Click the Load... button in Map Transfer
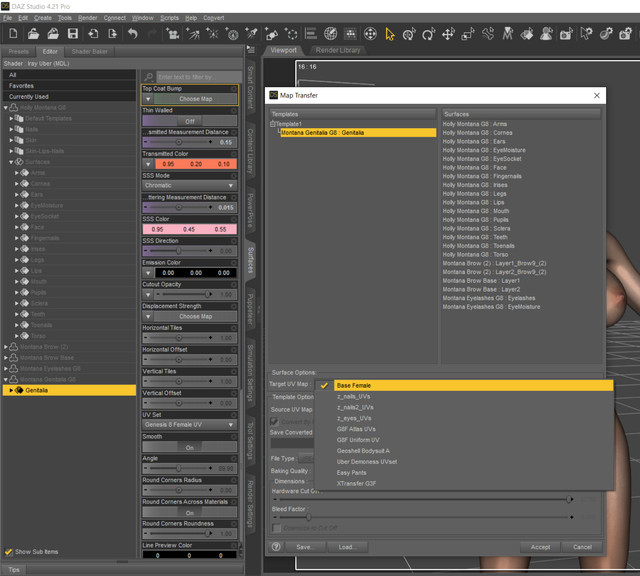 (347, 547)
